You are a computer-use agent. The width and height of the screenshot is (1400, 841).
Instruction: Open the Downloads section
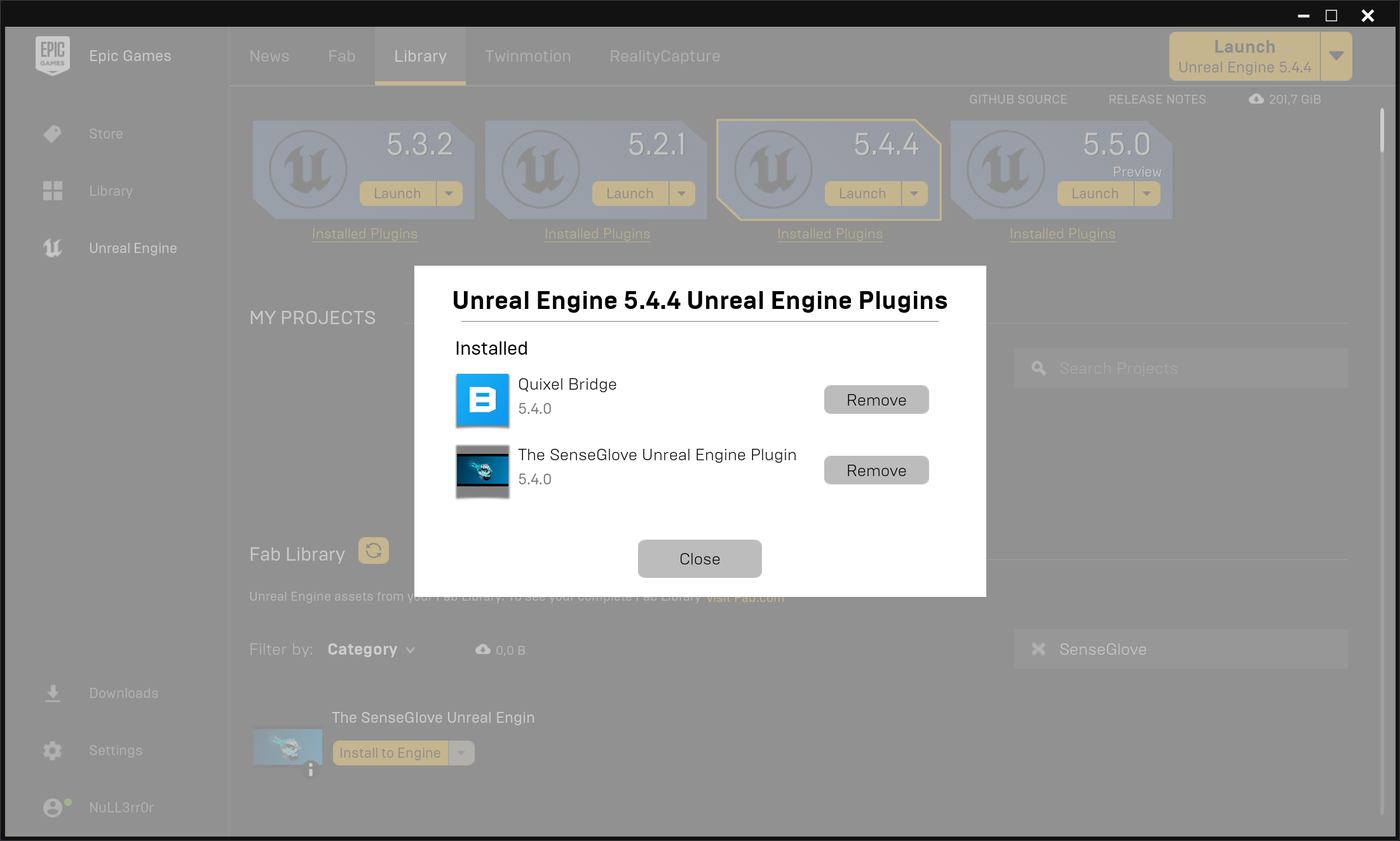(53, 693)
